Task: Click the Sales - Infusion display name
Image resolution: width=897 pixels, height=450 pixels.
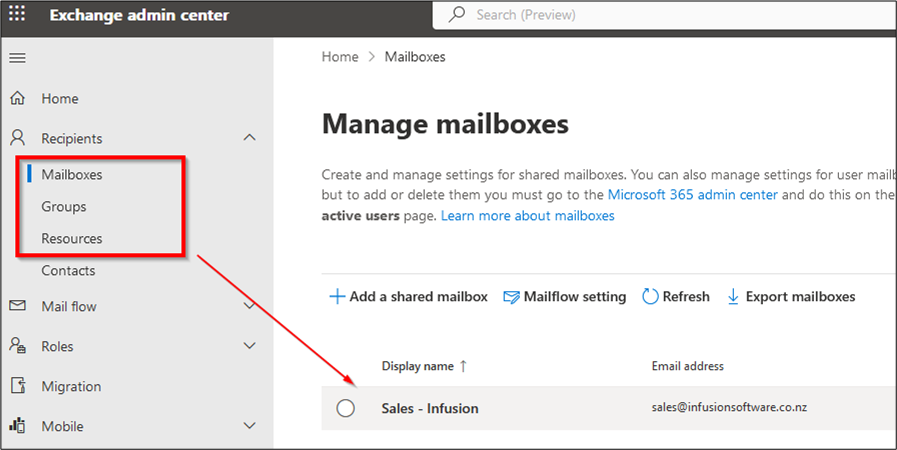Action: pyautogui.click(x=430, y=408)
